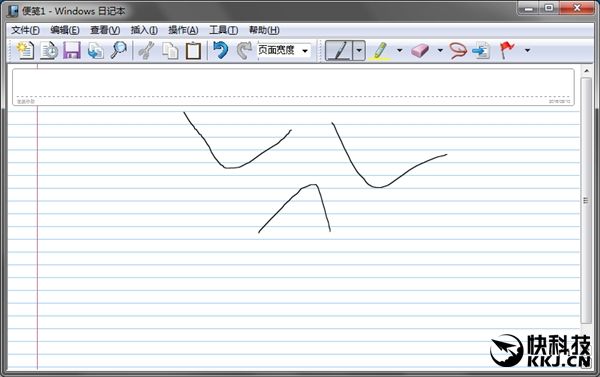Screen dimensions: 600x377
Task: Click the Paste clipboard icon
Action: (x=193, y=50)
